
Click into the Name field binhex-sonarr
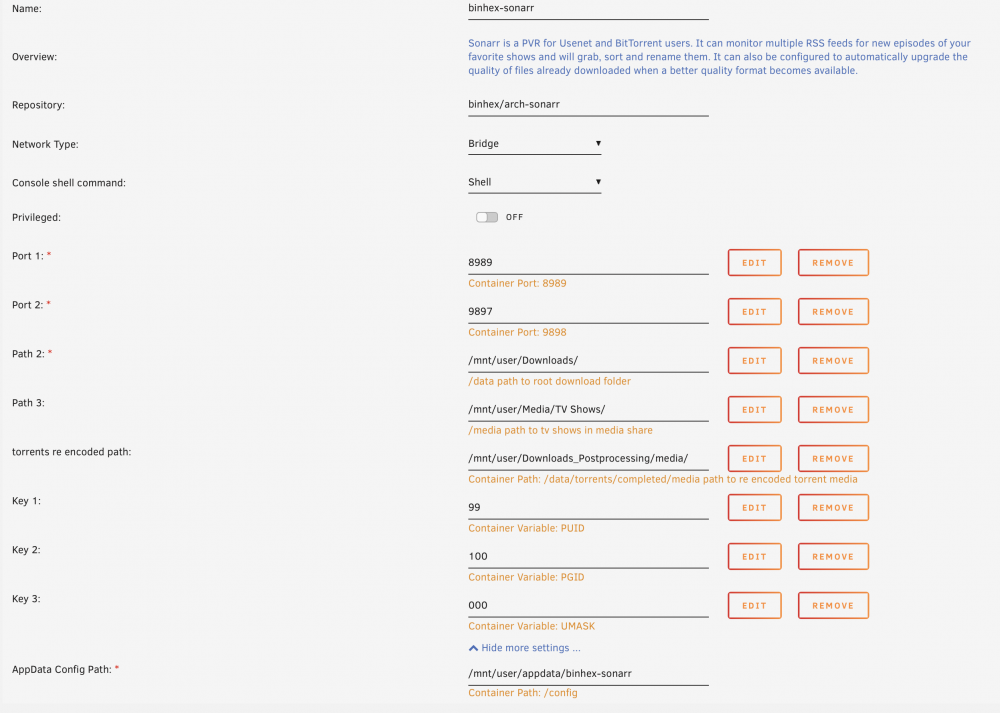coord(588,9)
